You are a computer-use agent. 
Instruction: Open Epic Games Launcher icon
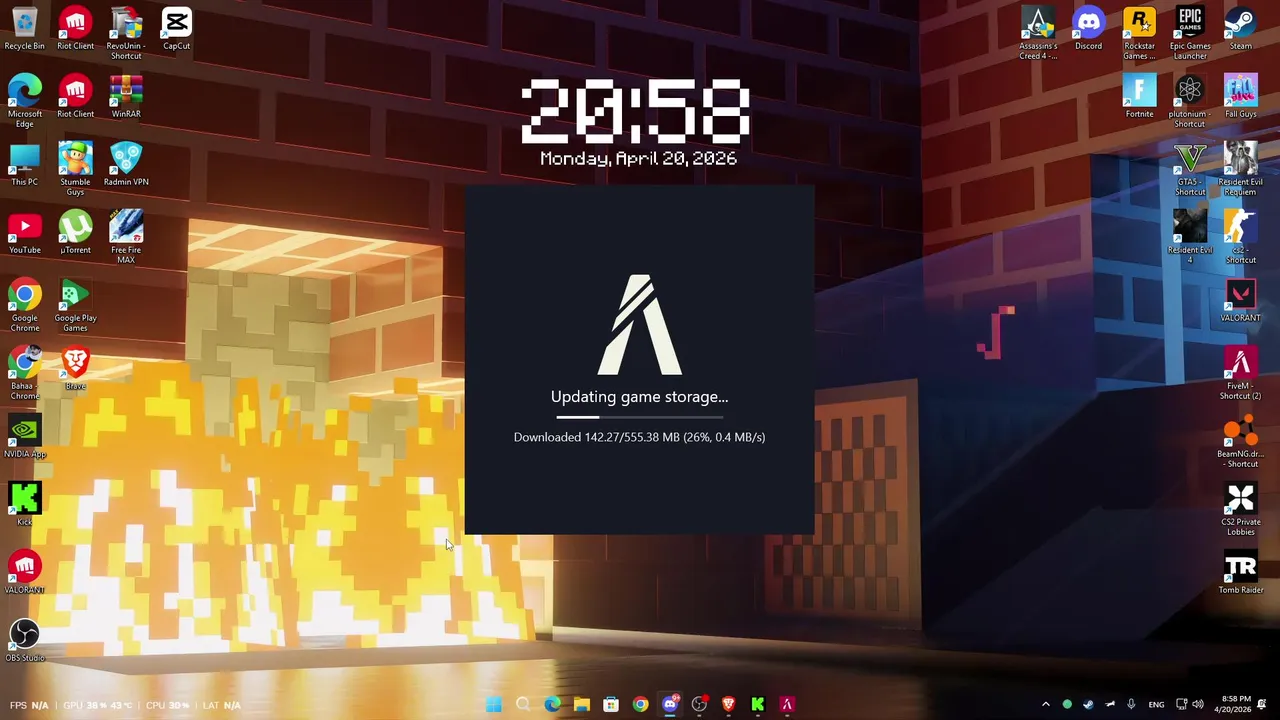point(1190,32)
